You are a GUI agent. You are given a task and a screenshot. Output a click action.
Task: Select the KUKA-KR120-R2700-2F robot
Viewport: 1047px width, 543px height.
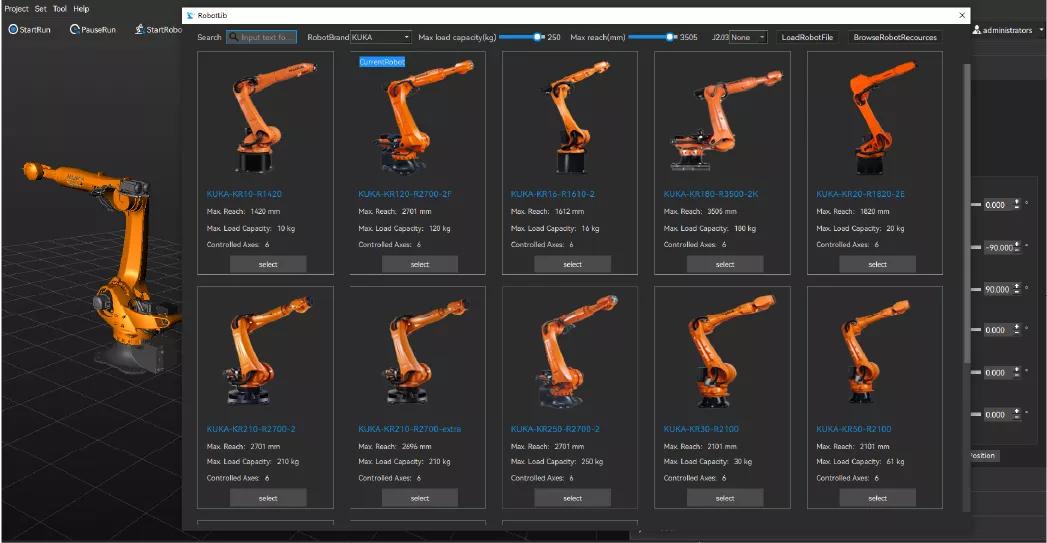click(x=420, y=264)
